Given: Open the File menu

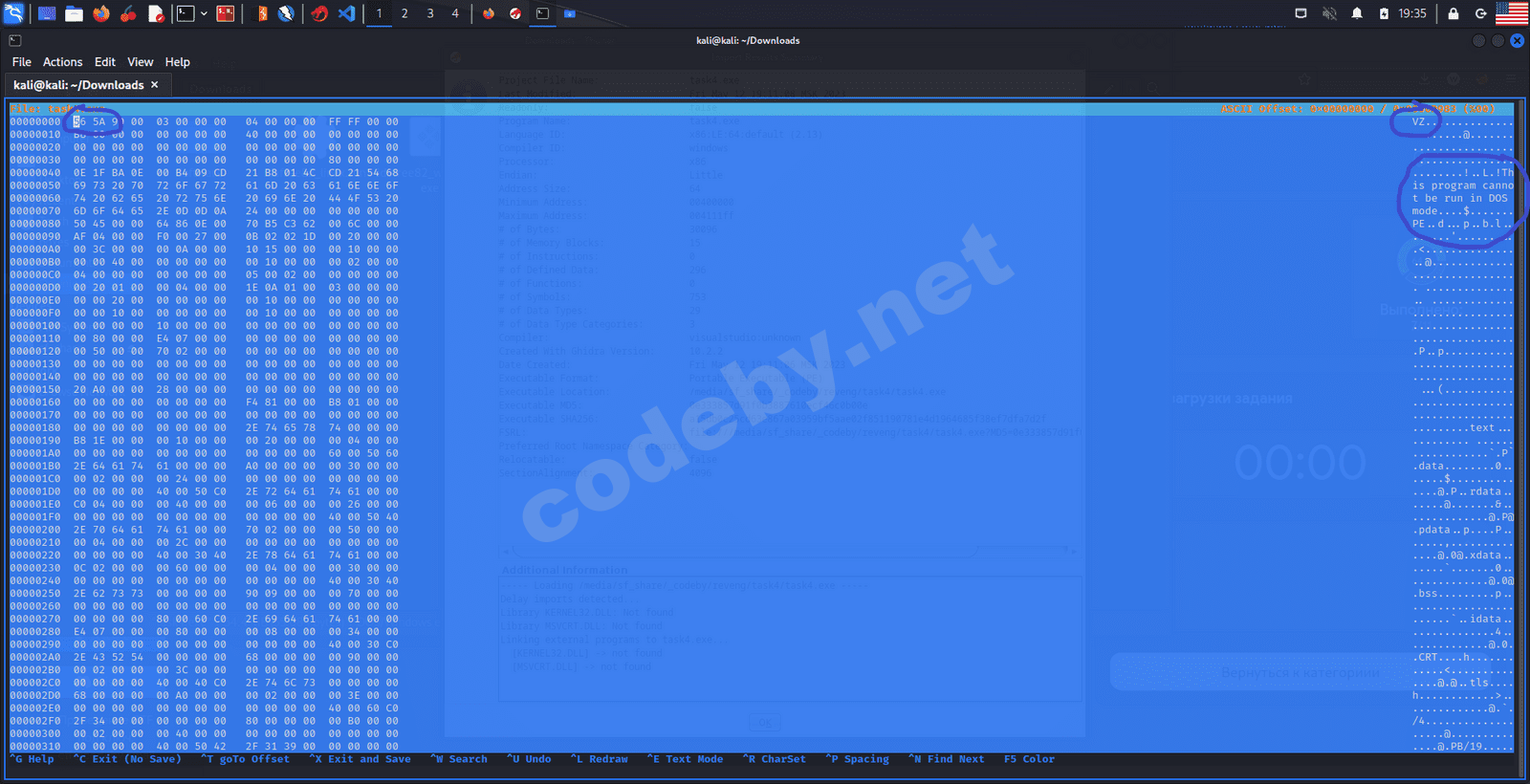Looking at the screenshot, I should coord(21,62).
